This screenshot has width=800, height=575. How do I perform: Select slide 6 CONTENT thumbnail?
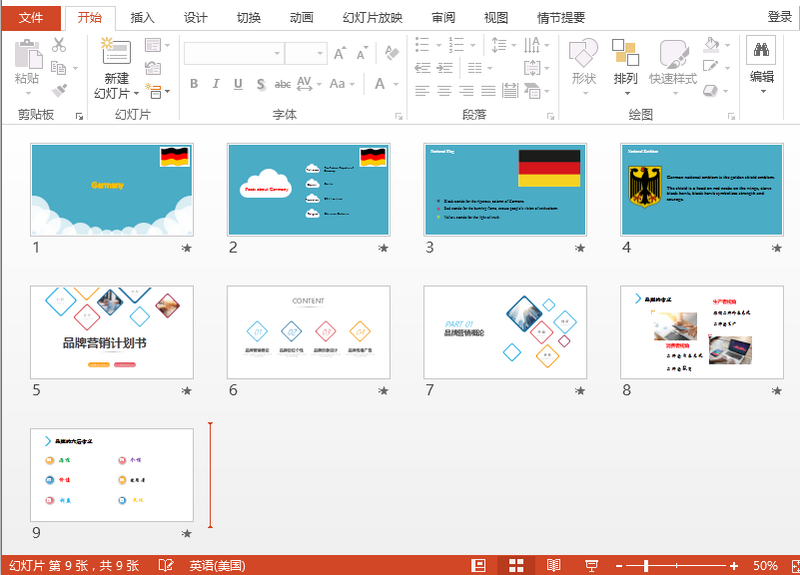[x=309, y=332]
